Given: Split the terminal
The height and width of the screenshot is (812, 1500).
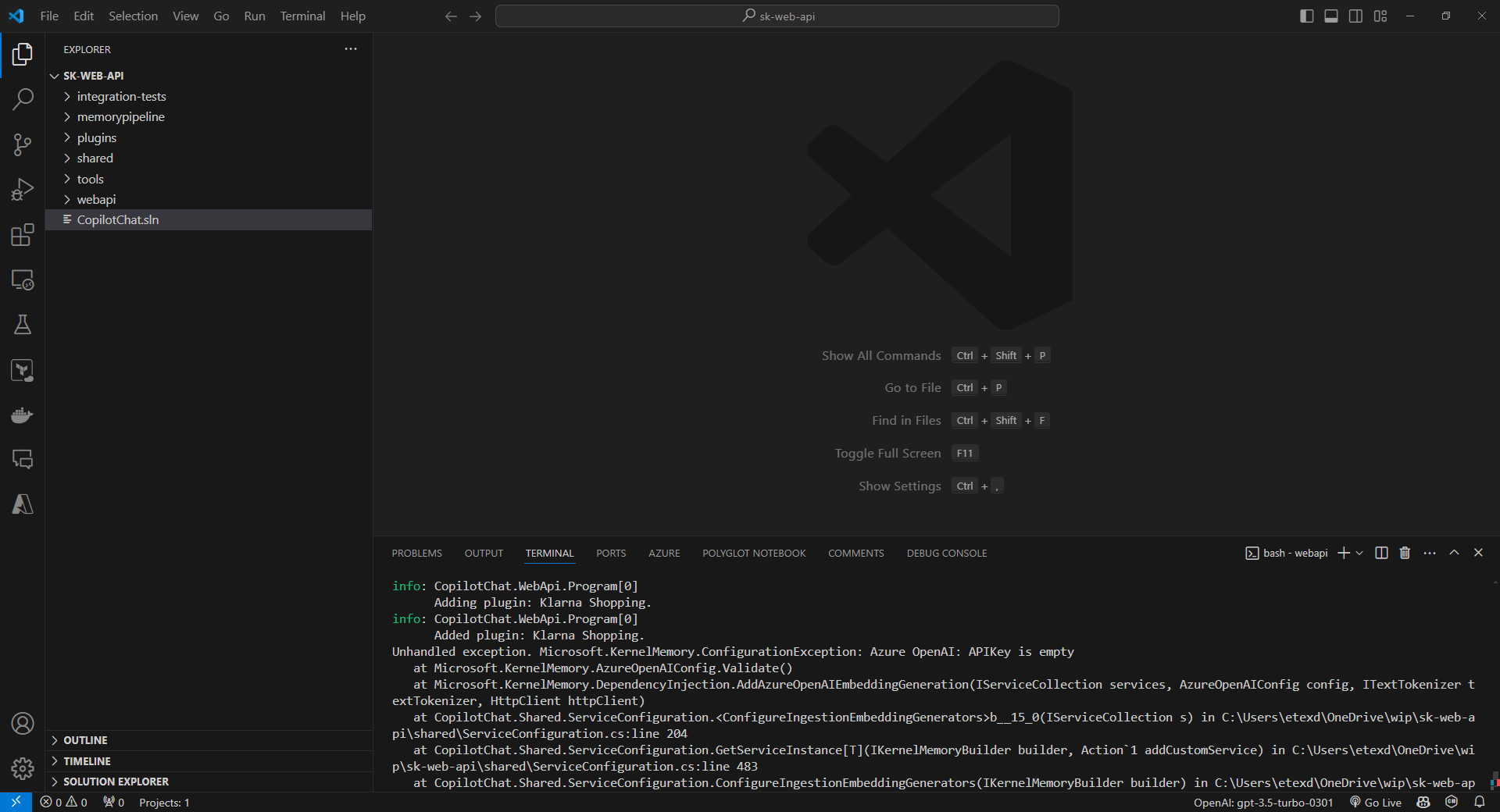Looking at the screenshot, I should pyautogui.click(x=1381, y=553).
